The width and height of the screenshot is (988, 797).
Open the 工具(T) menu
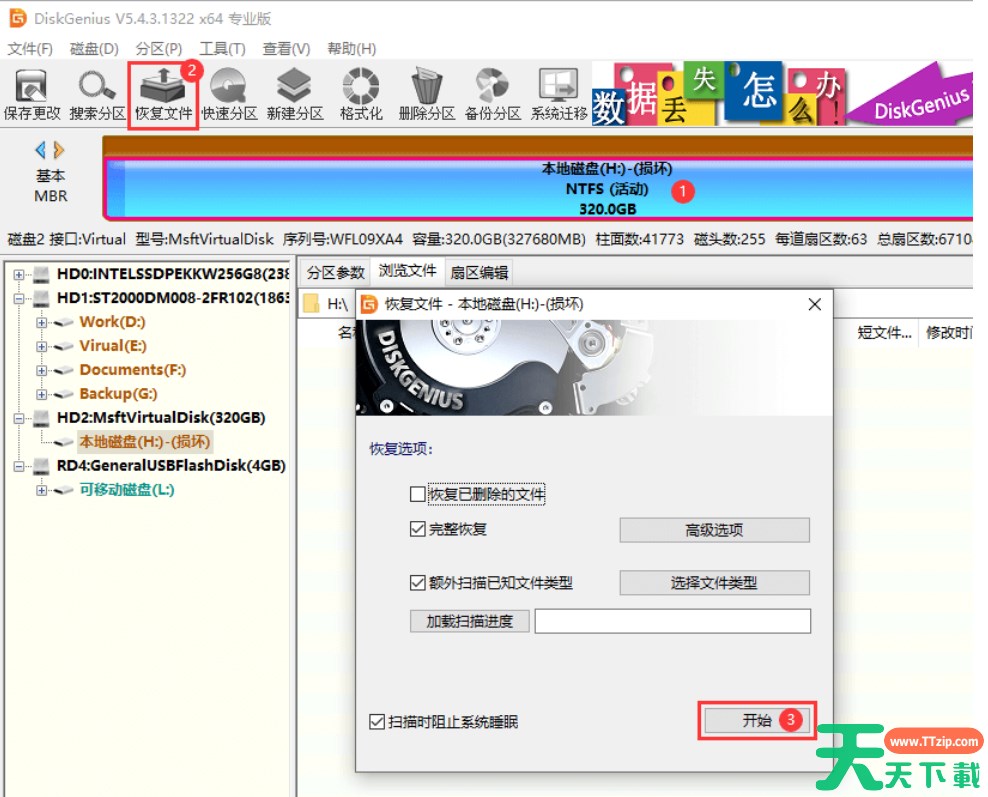pos(222,48)
